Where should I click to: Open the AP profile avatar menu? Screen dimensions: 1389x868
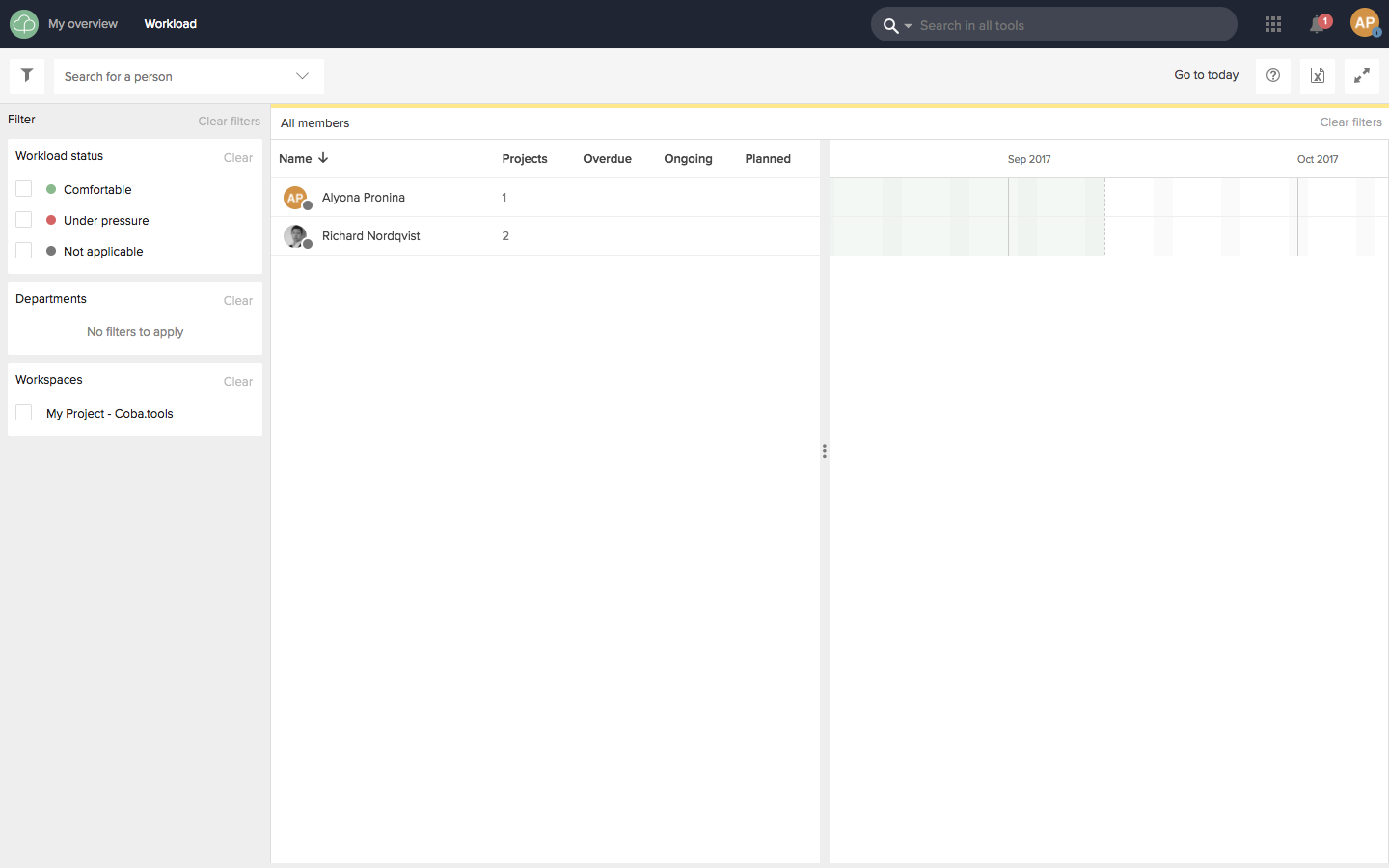pos(1365,23)
